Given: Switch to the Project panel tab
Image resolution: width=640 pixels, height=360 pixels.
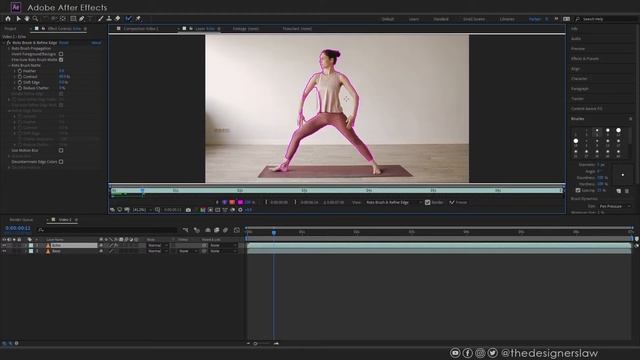Looking at the screenshot, I should 11,29.
